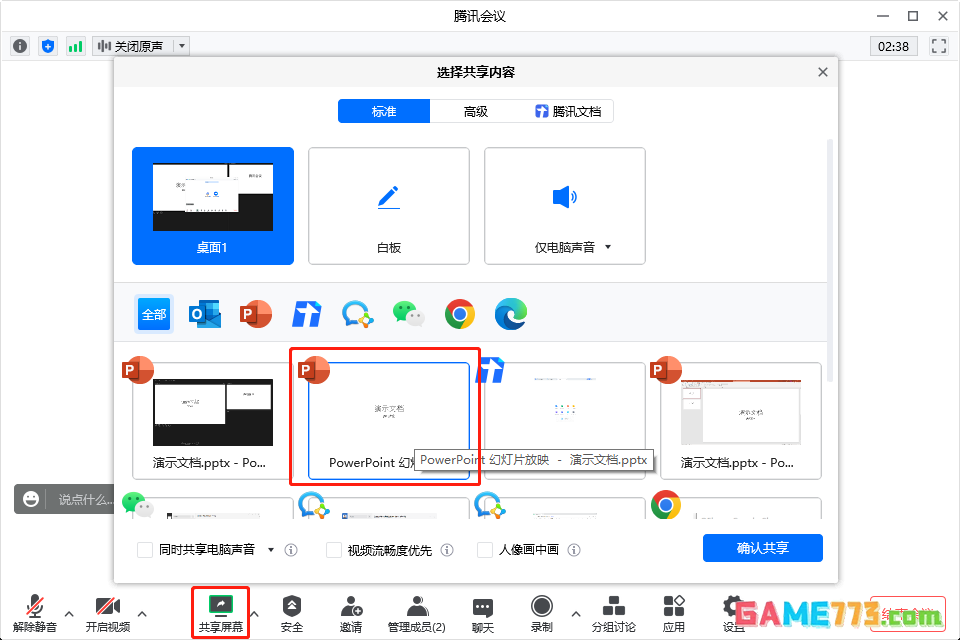Switch to the 高级 tab
The image size is (960, 640).
click(x=476, y=111)
